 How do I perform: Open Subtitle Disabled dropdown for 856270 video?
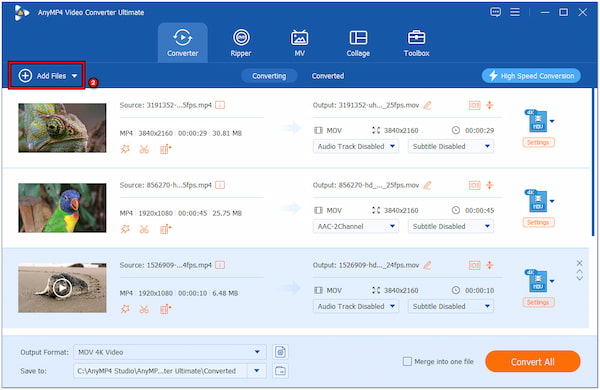(451, 226)
